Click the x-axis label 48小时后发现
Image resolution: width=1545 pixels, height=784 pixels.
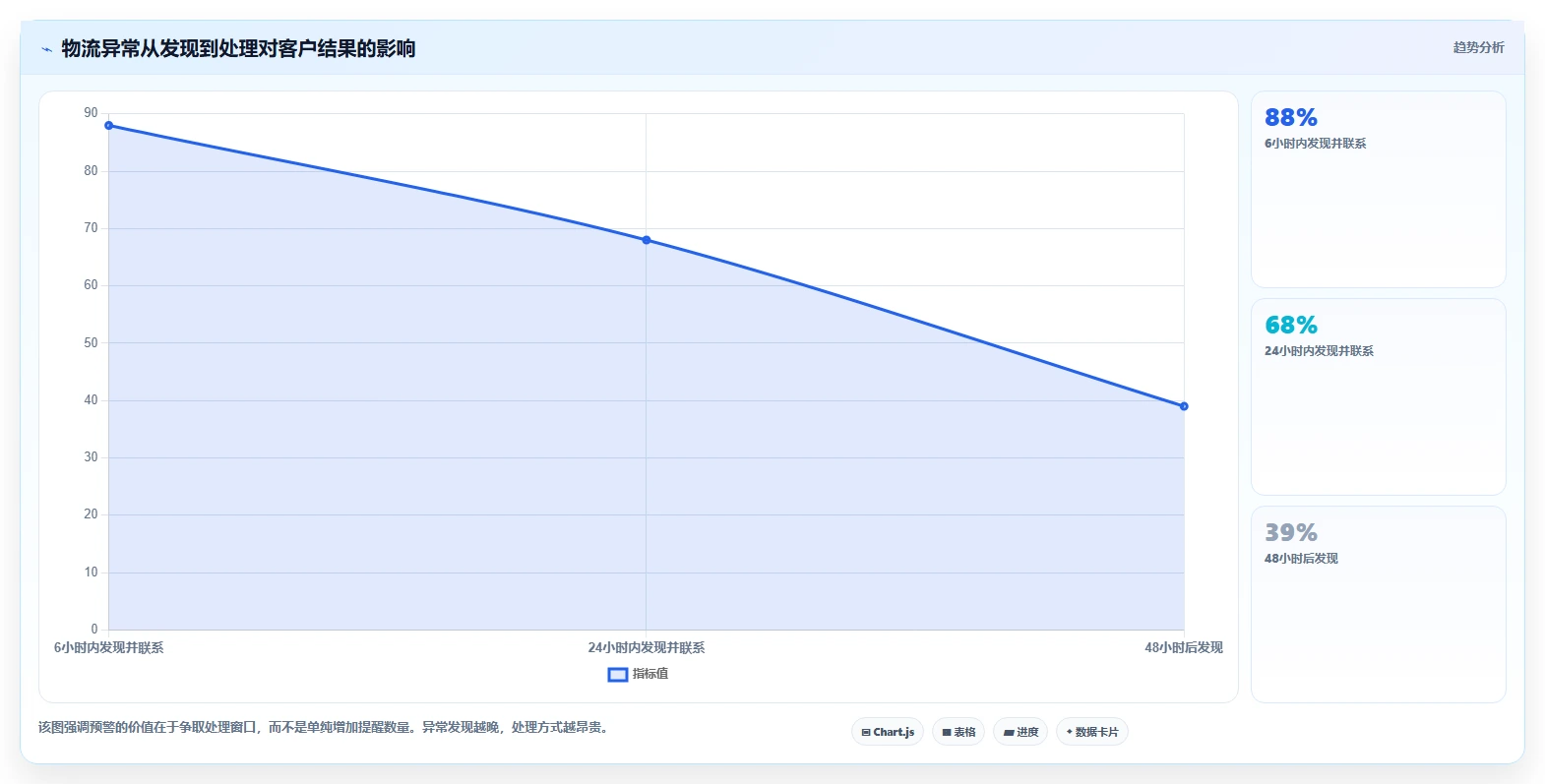[x=1184, y=648]
